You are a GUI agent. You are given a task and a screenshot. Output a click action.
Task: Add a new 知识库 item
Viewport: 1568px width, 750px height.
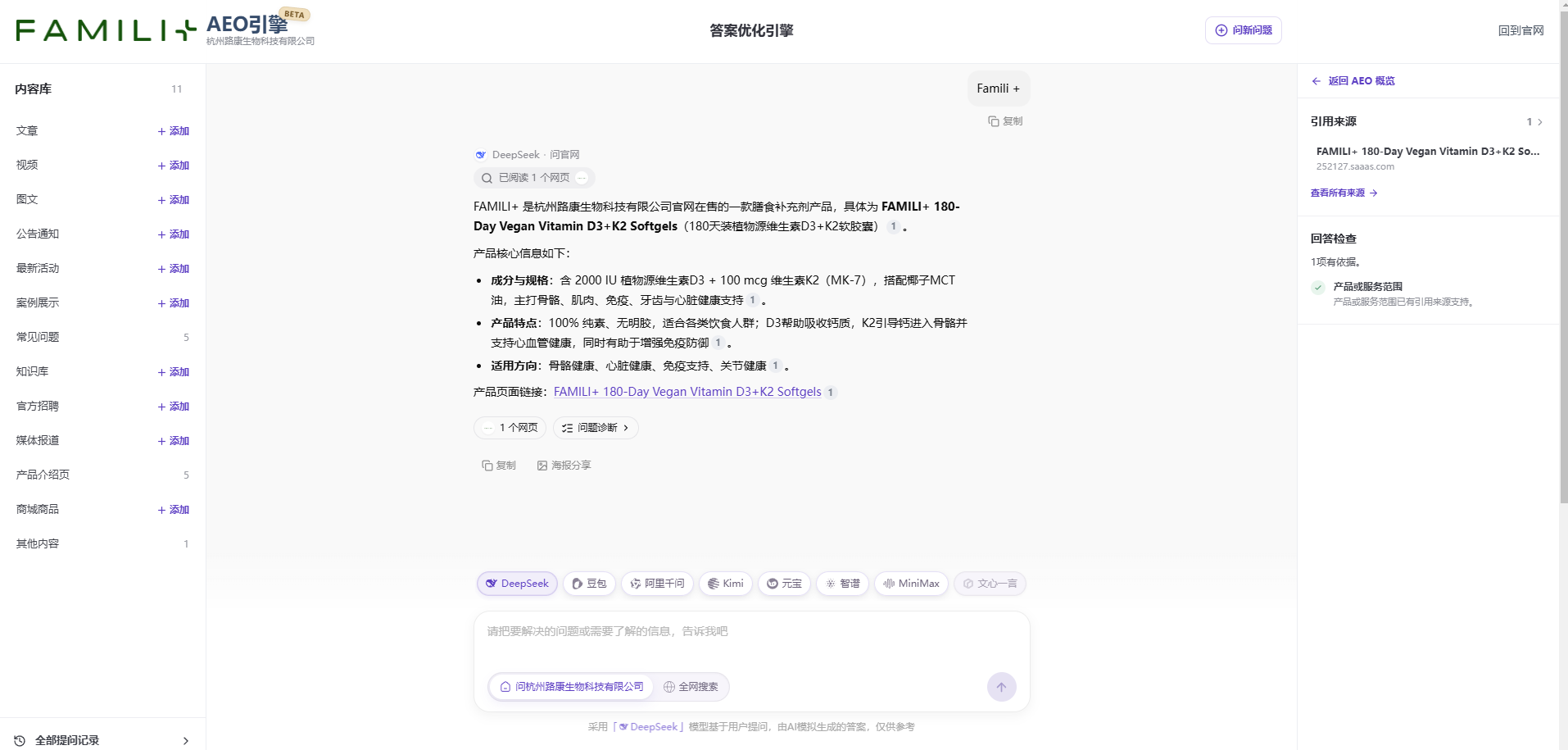point(174,372)
